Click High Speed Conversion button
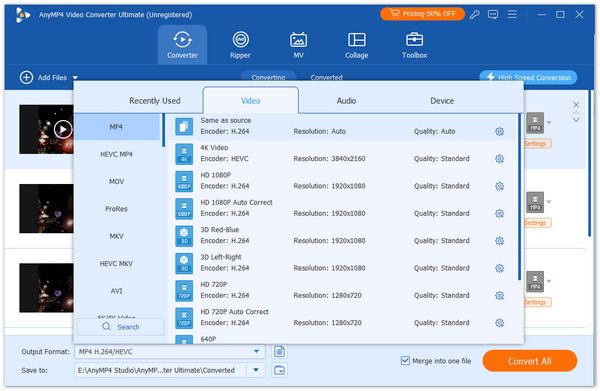The image size is (600, 391). tap(528, 77)
